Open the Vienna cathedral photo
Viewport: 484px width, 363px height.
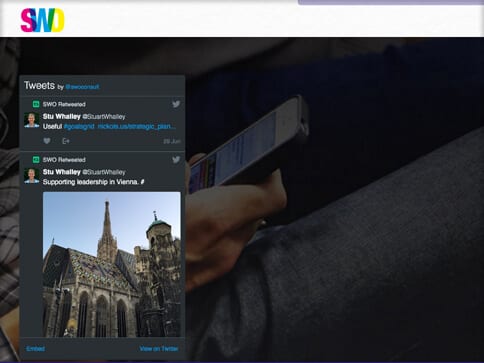[112, 264]
